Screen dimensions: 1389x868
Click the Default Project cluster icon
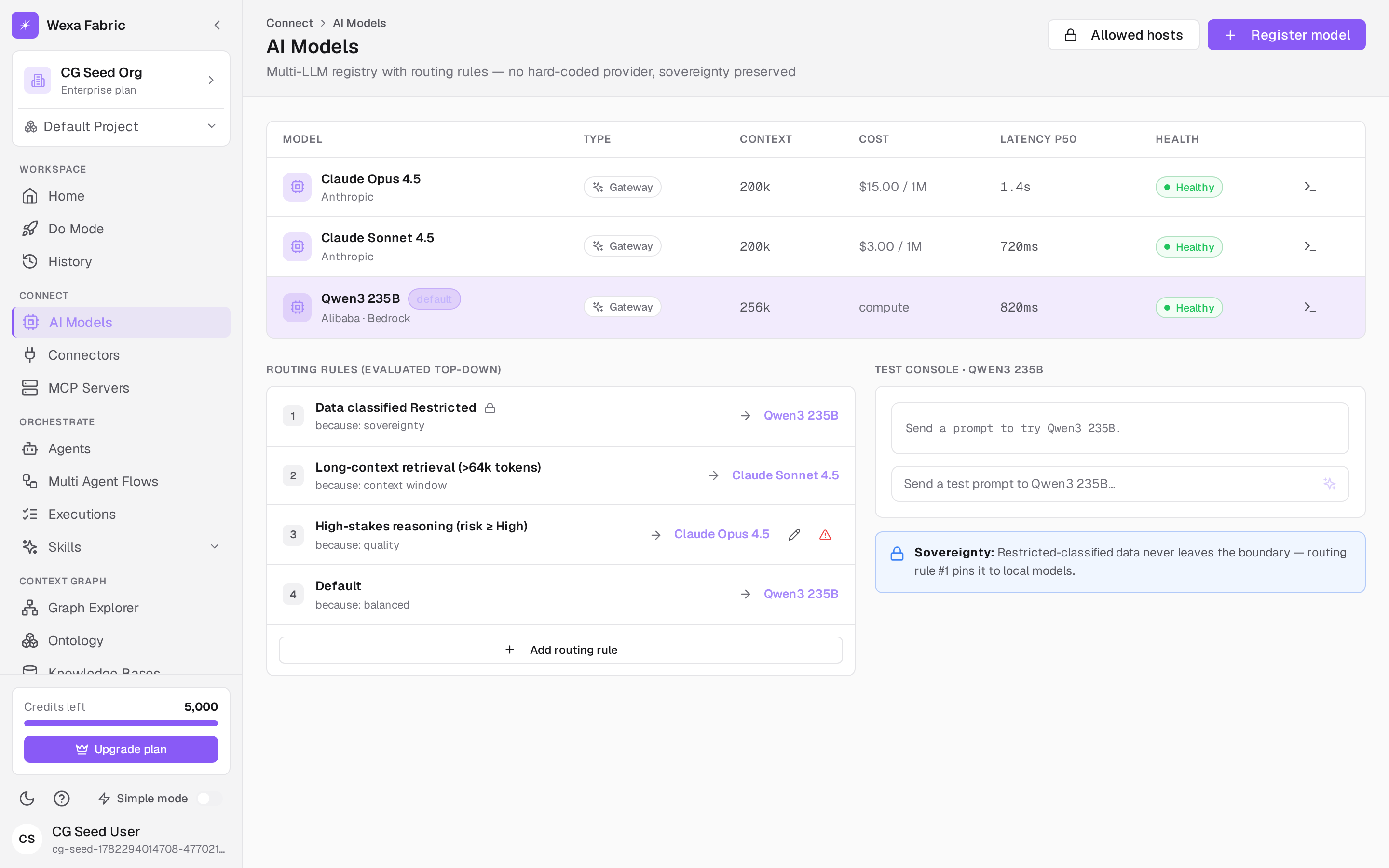tap(30, 126)
